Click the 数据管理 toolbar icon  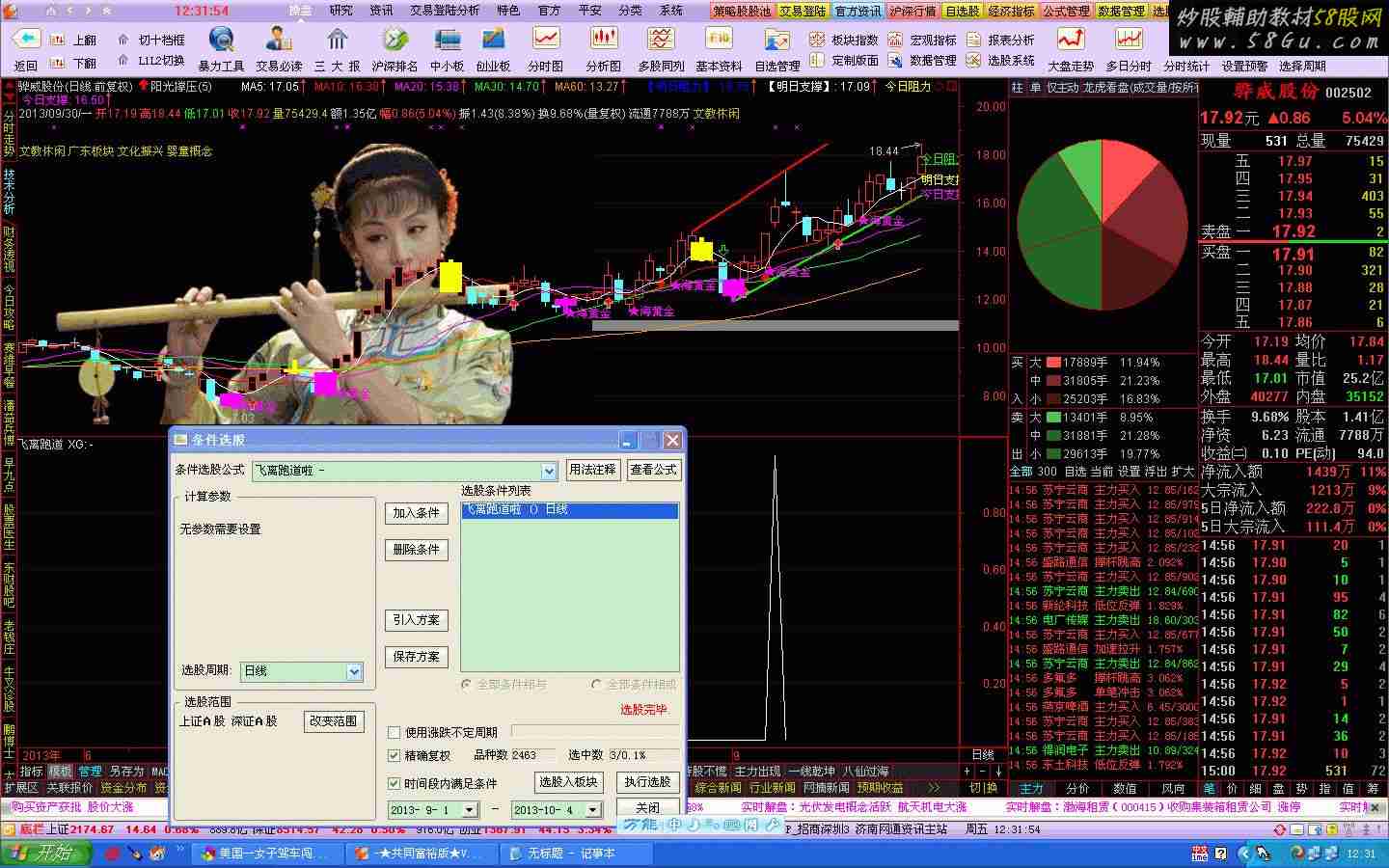tap(896, 60)
